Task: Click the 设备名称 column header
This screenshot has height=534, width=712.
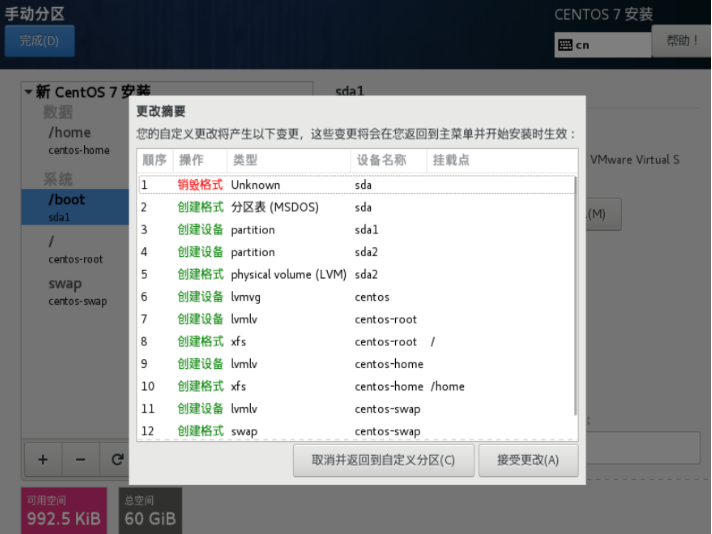Action: [389, 160]
